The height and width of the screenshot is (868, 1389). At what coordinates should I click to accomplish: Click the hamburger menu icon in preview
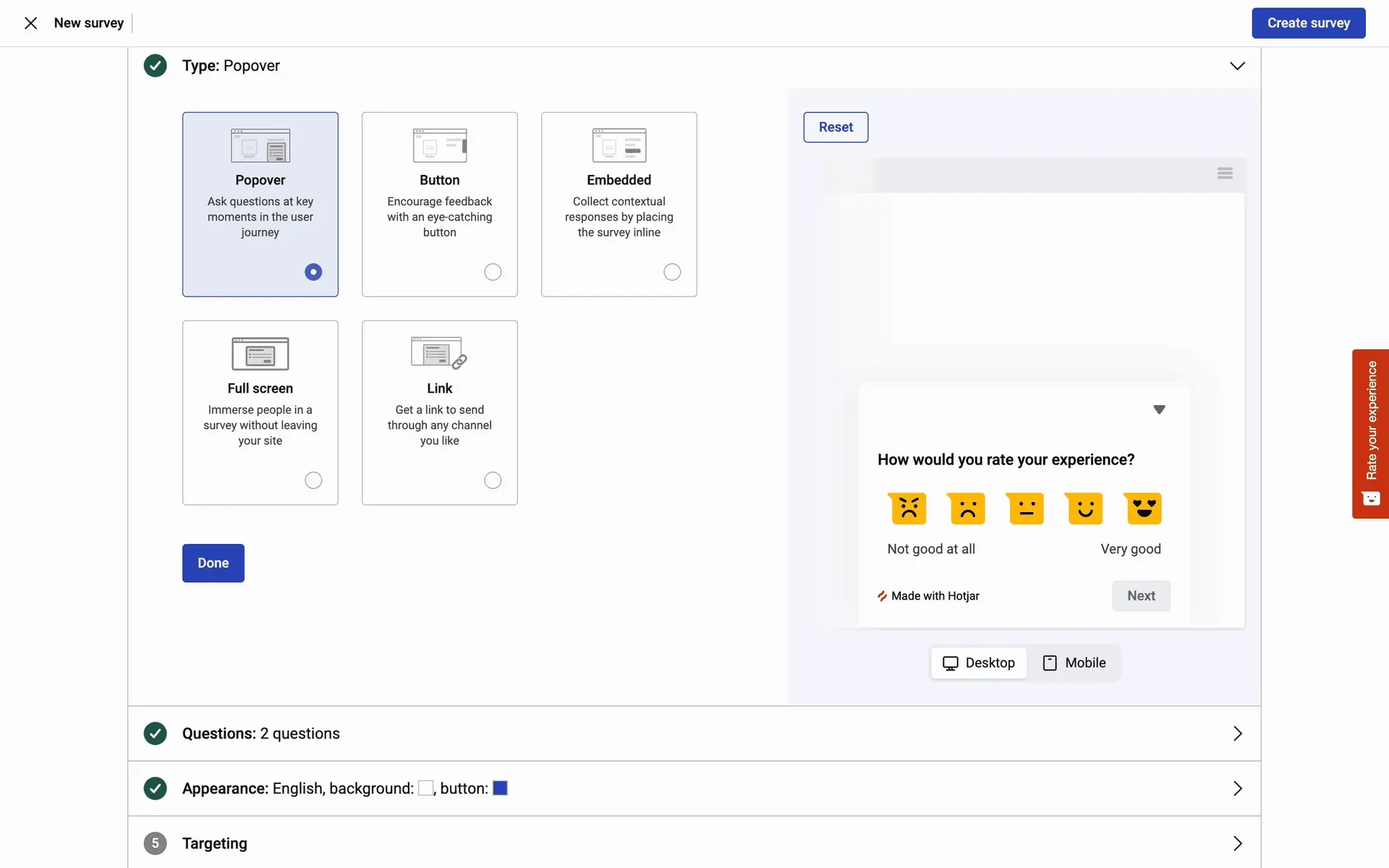click(x=1225, y=173)
